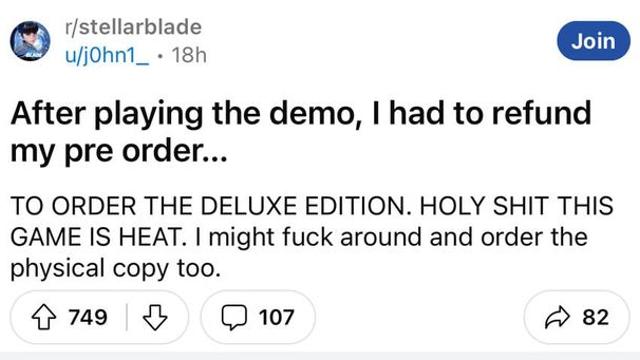
Task: Open user profile u/j0hn1_
Action: pyautogui.click(x=107, y=56)
